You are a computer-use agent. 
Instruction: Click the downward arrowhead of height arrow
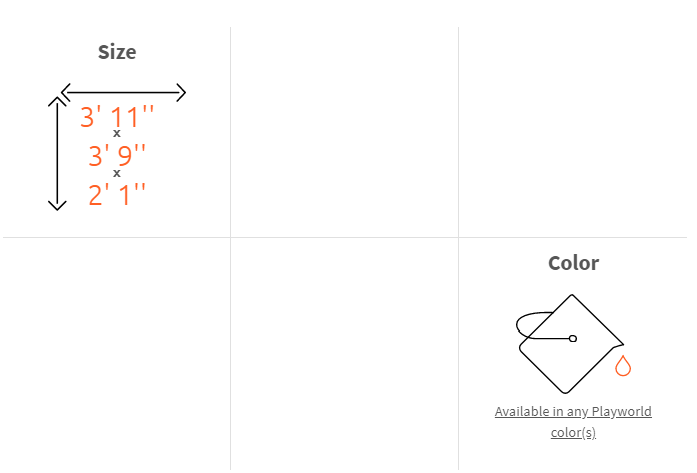(57, 205)
